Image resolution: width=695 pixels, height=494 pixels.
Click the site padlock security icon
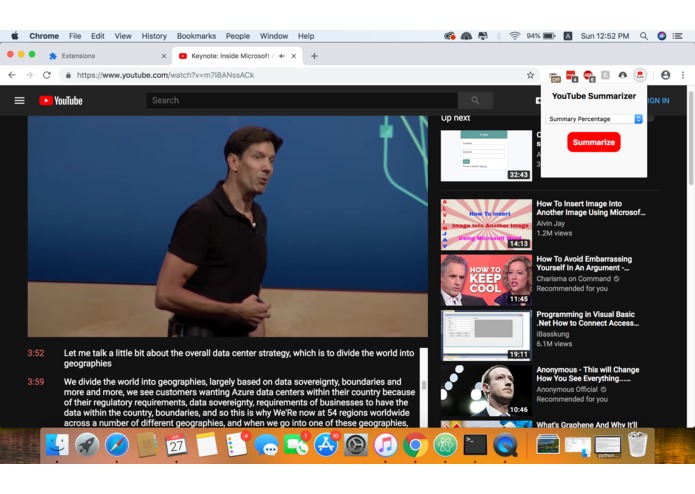pos(68,75)
